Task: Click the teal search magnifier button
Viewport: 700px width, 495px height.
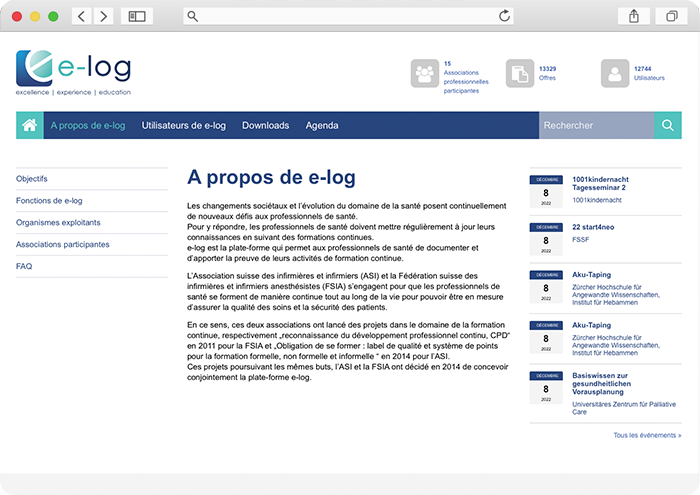Action: click(x=668, y=125)
